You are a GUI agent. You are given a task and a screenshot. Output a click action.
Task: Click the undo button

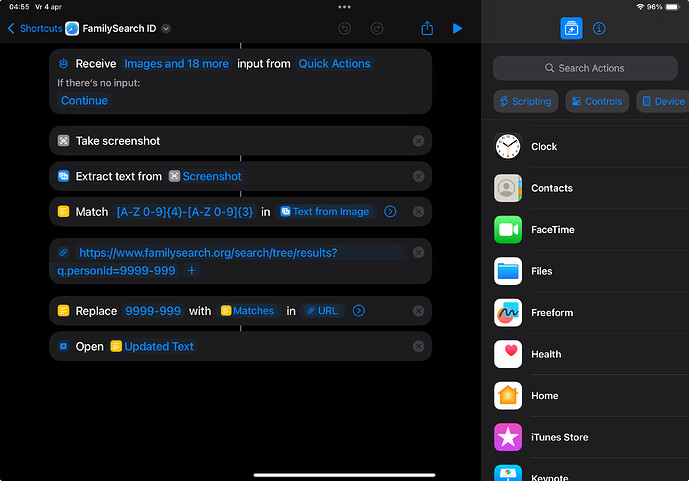(344, 29)
